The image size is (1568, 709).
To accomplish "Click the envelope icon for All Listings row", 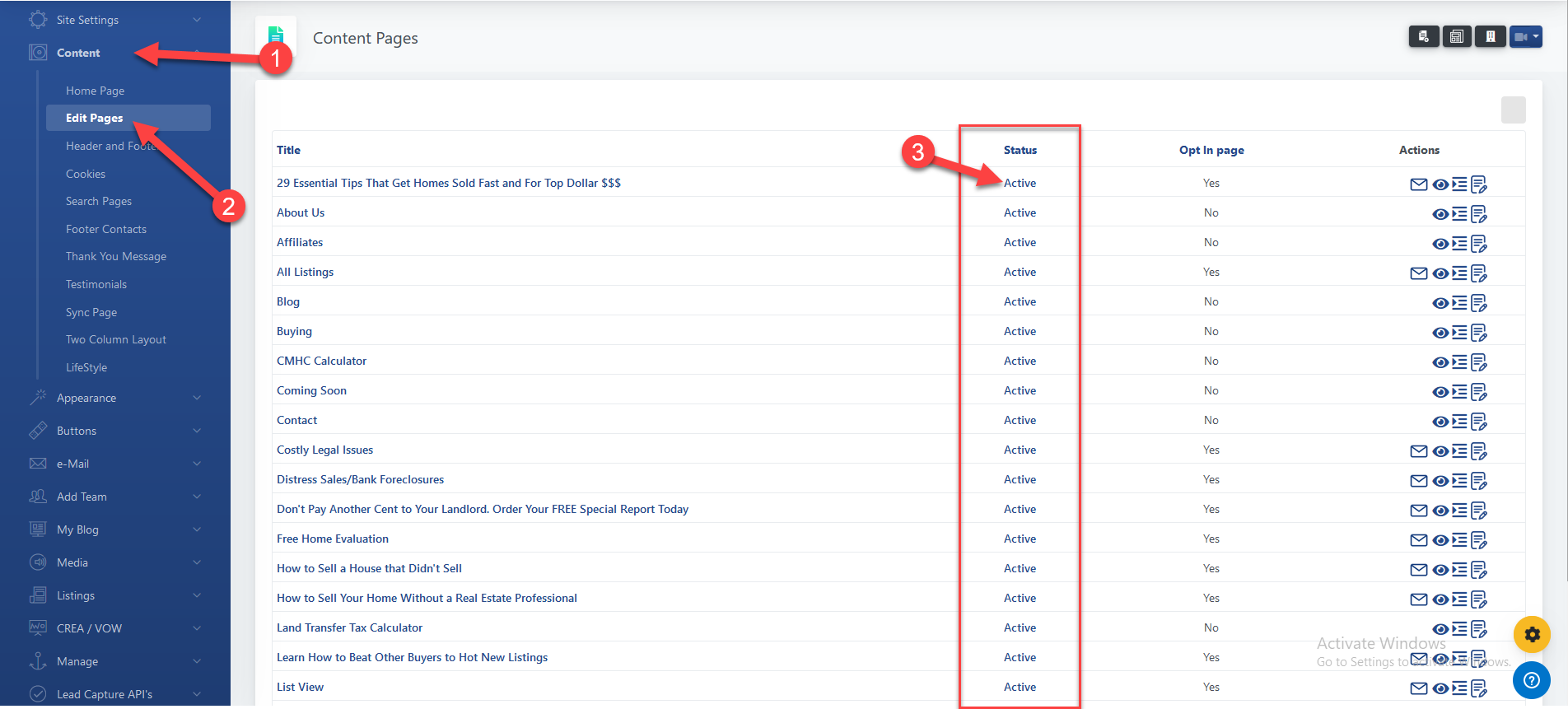I will click(x=1418, y=273).
